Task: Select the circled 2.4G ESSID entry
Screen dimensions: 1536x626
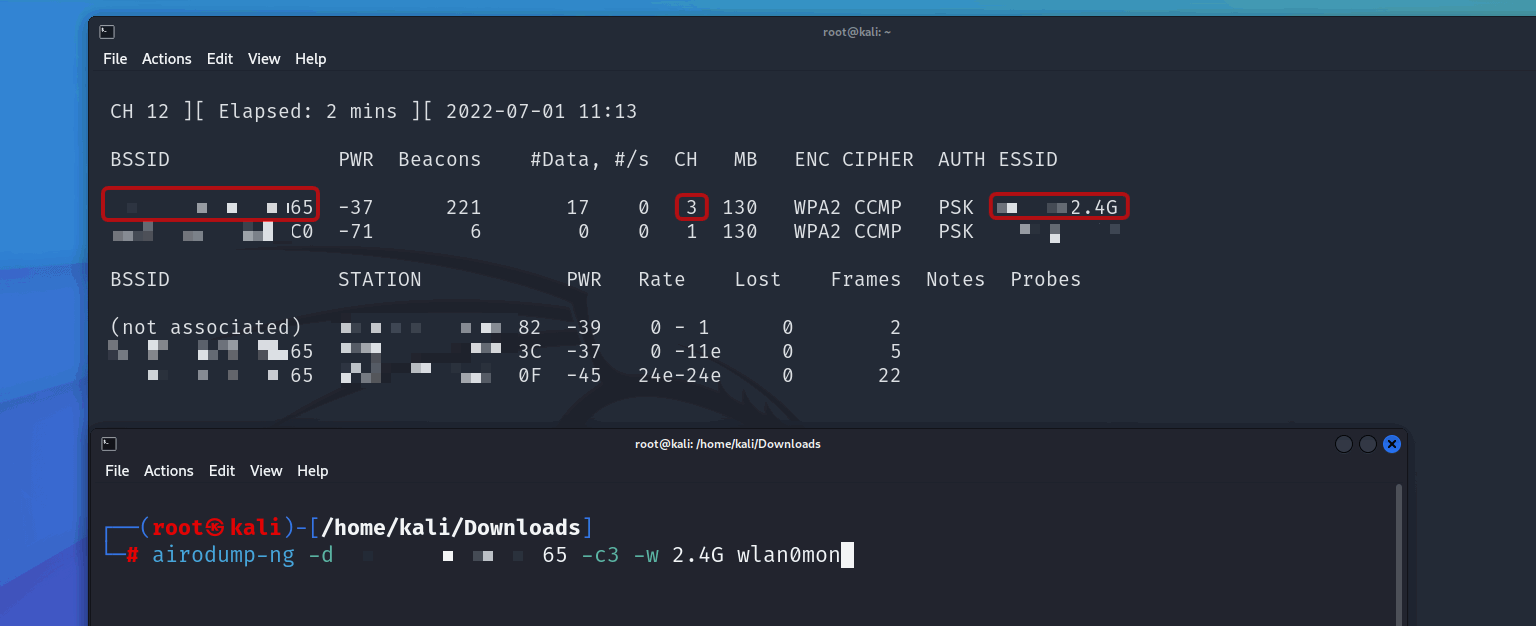Action: tap(1058, 206)
